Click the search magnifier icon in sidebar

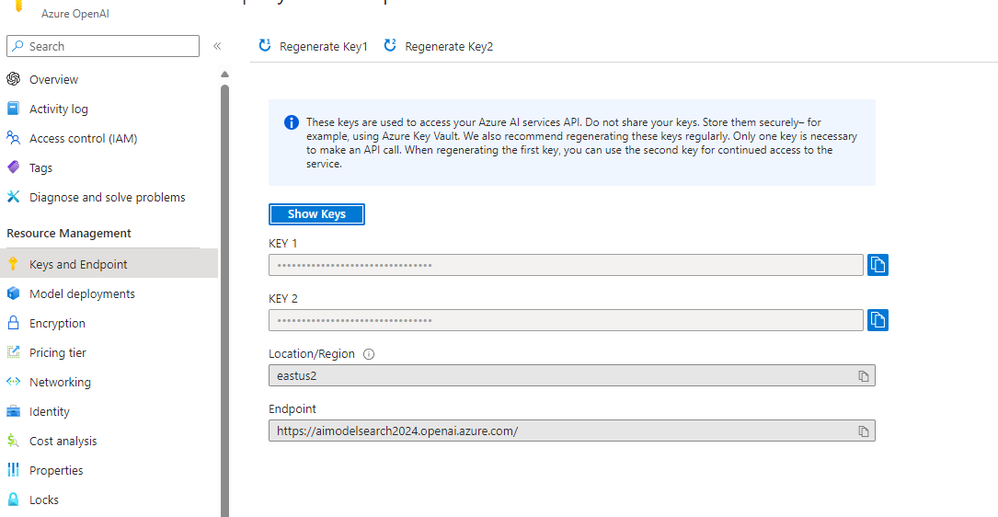pyautogui.click(x=18, y=46)
